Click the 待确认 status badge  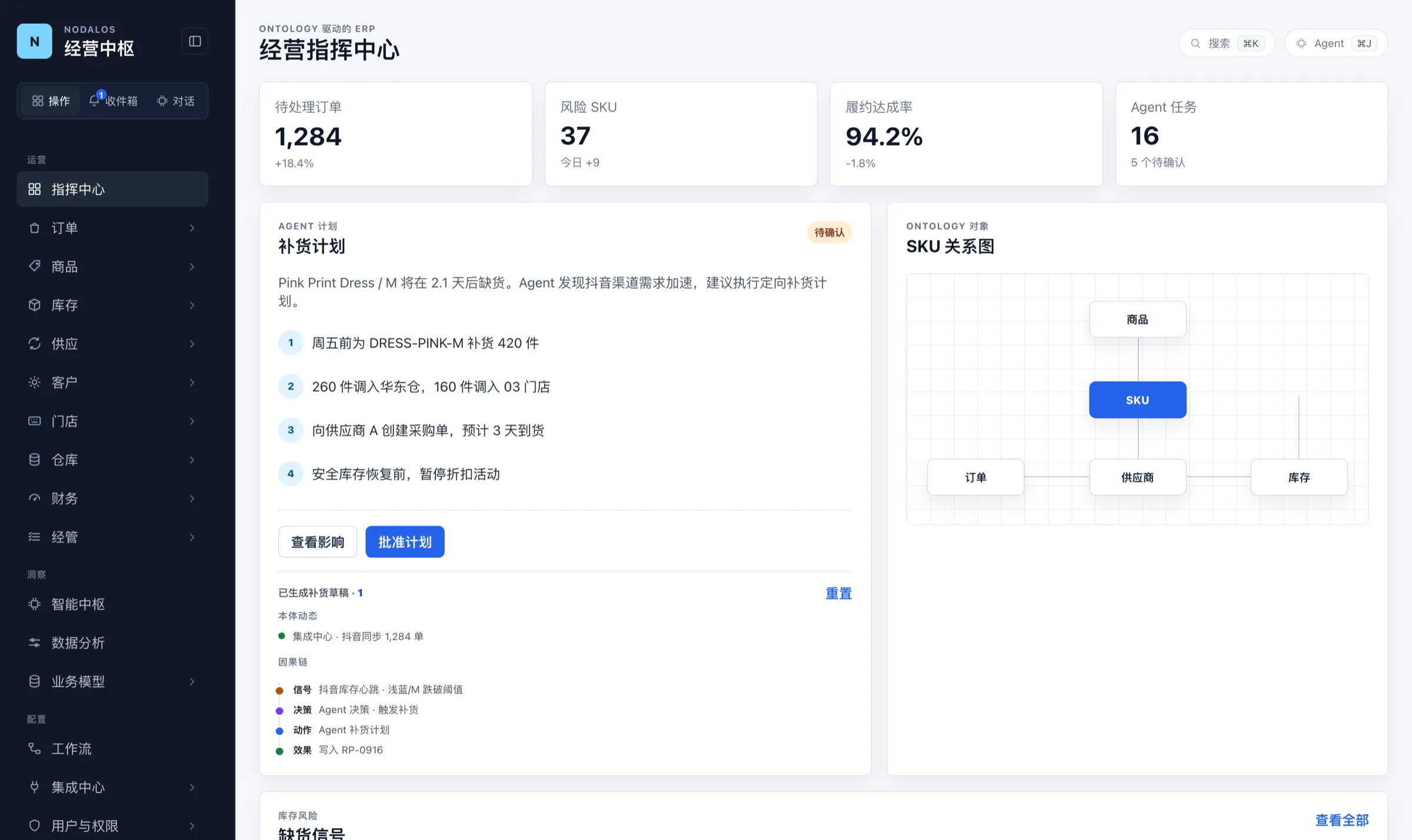click(829, 232)
